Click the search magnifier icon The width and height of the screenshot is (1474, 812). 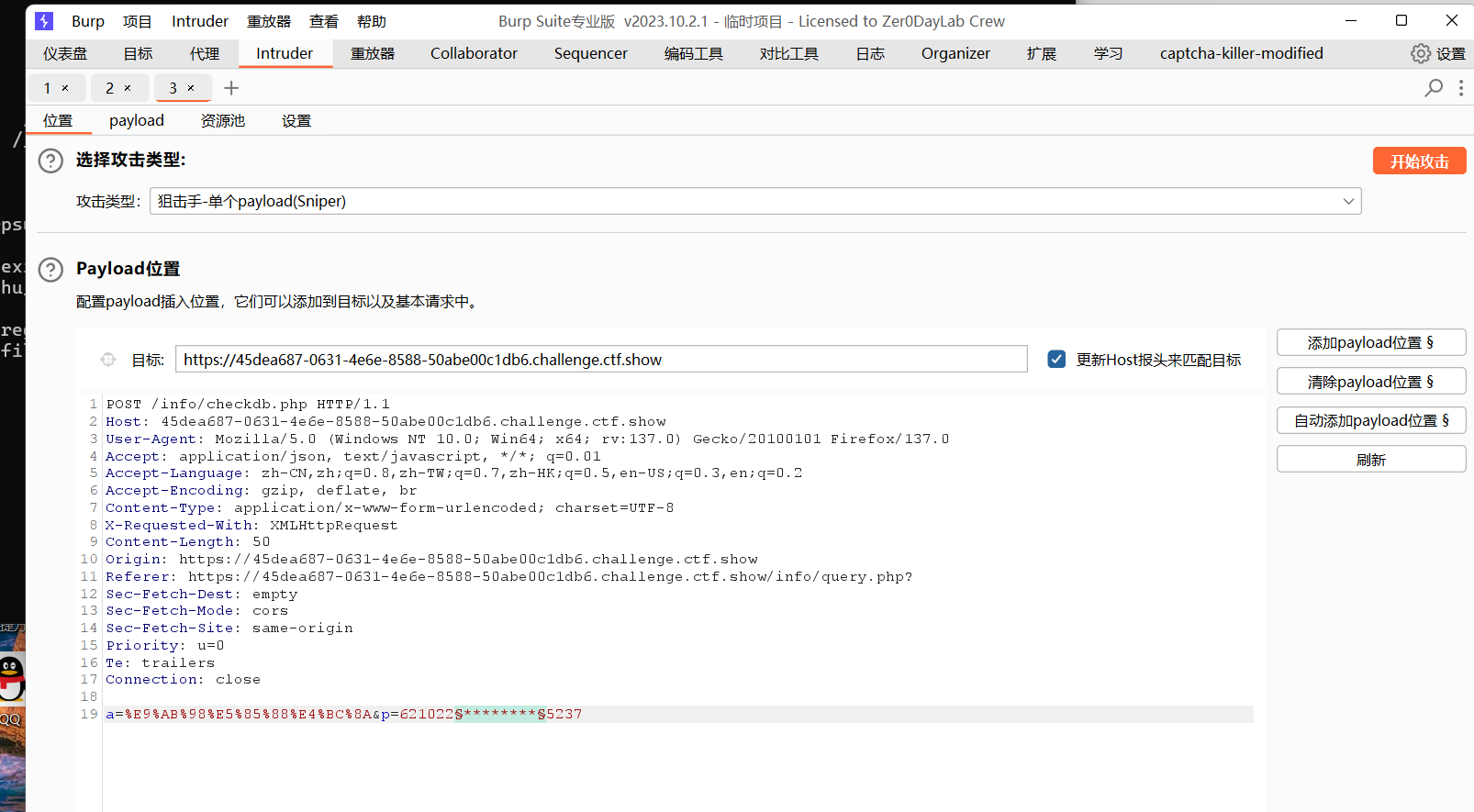[1434, 88]
